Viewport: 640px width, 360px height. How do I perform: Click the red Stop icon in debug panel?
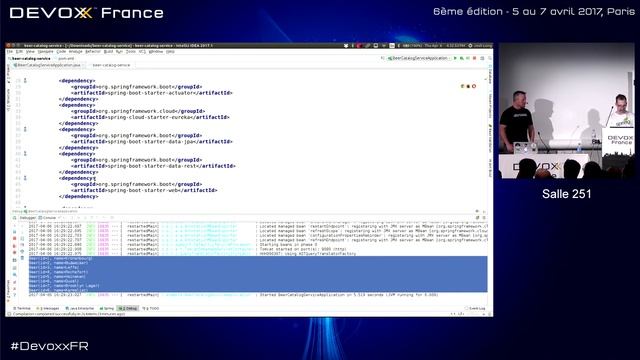15,238
